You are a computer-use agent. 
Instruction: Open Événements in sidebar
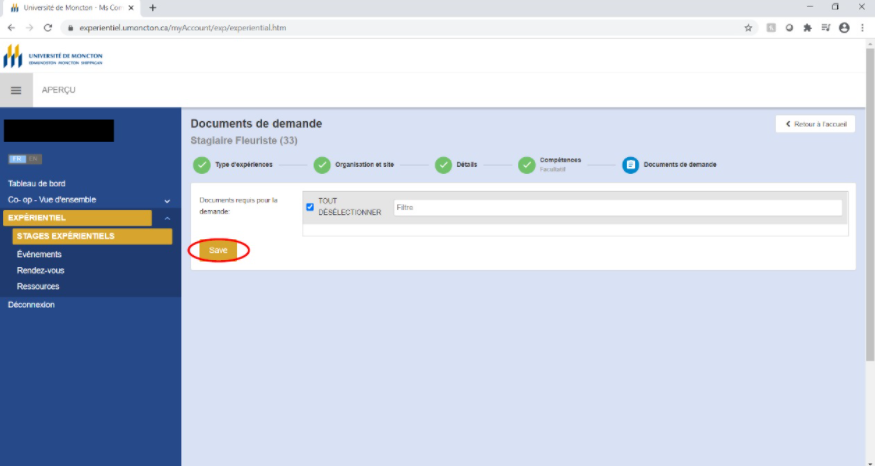[39, 254]
